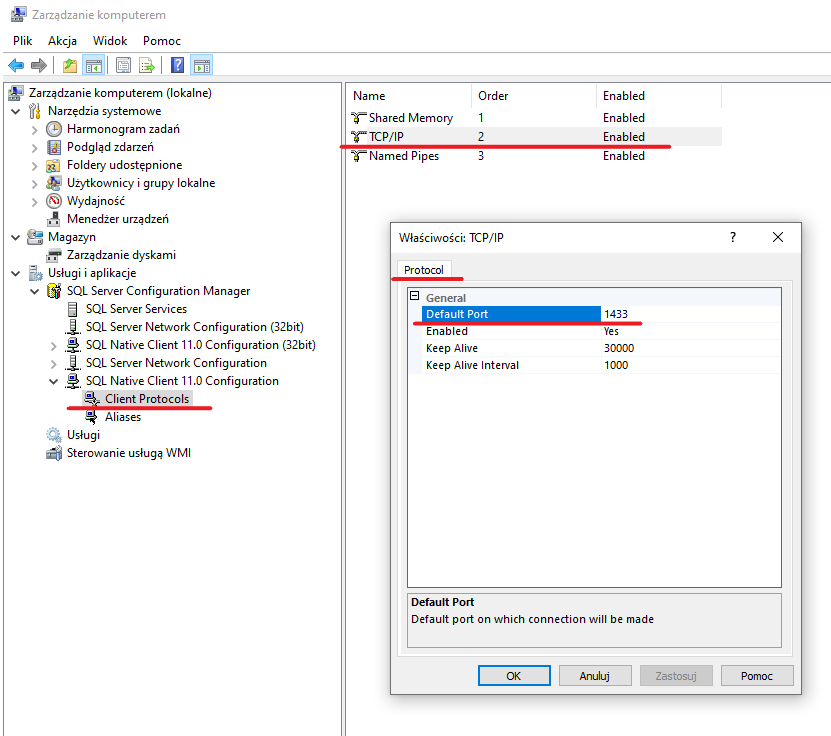This screenshot has height=736, width=831.
Task: Click the Anuluj button
Action: (x=595, y=676)
